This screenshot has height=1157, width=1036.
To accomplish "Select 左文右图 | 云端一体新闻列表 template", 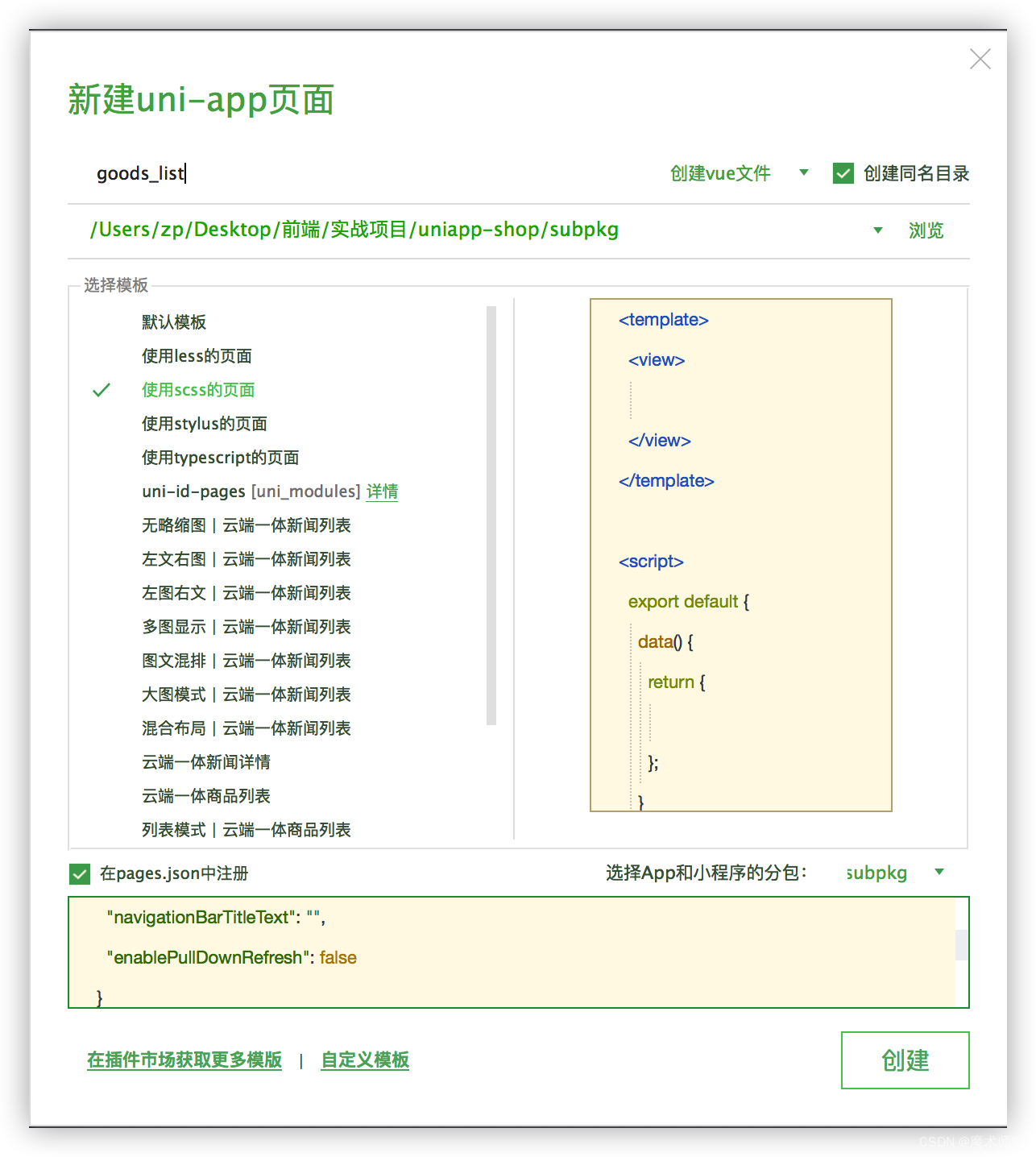I will (247, 559).
